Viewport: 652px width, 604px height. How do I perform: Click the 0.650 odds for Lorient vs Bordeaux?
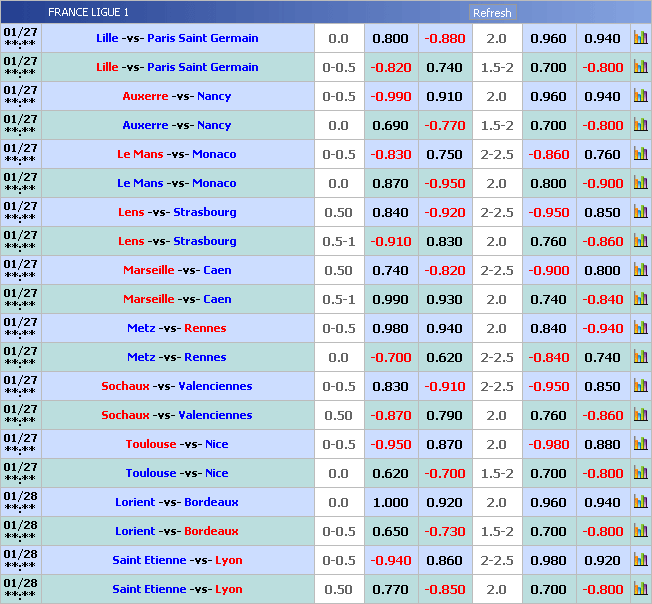(390, 532)
